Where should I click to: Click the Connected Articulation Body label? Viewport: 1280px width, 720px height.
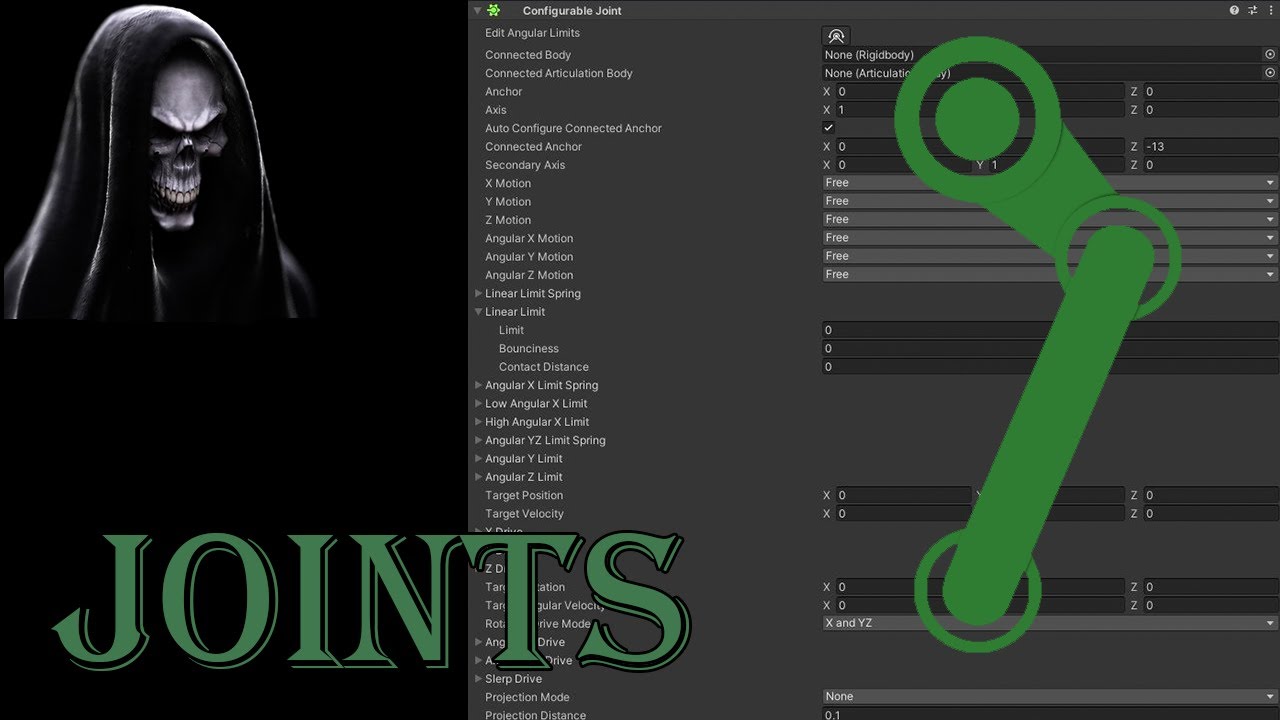tap(559, 73)
